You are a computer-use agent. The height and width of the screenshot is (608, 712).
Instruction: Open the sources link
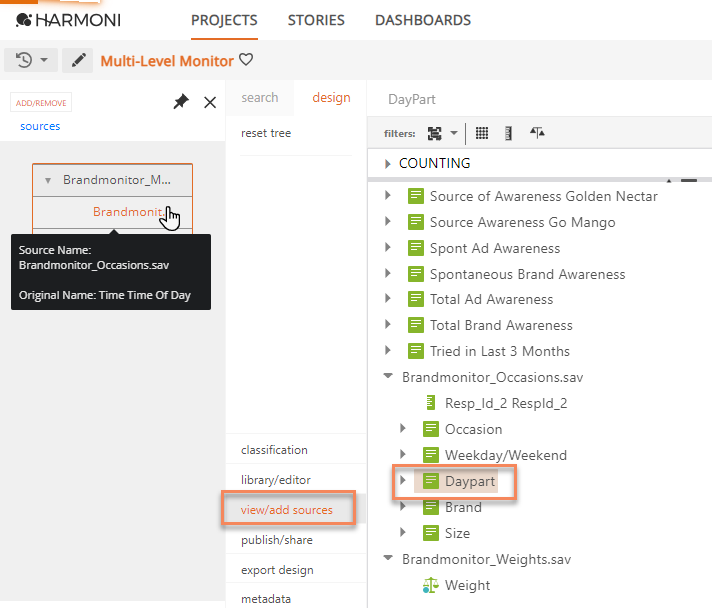click(40, 126)
